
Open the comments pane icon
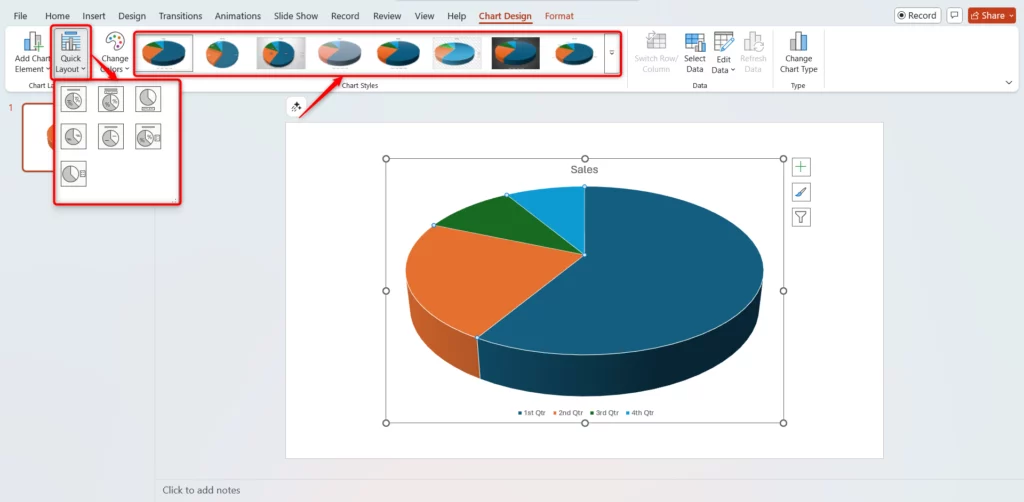pyautogui.click(x=955, y=16)
